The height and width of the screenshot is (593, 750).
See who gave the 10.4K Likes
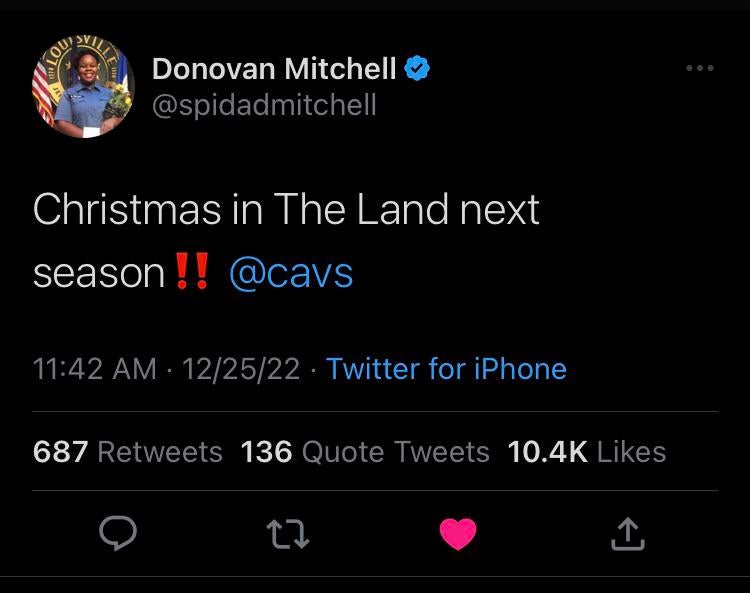point(586,452)
